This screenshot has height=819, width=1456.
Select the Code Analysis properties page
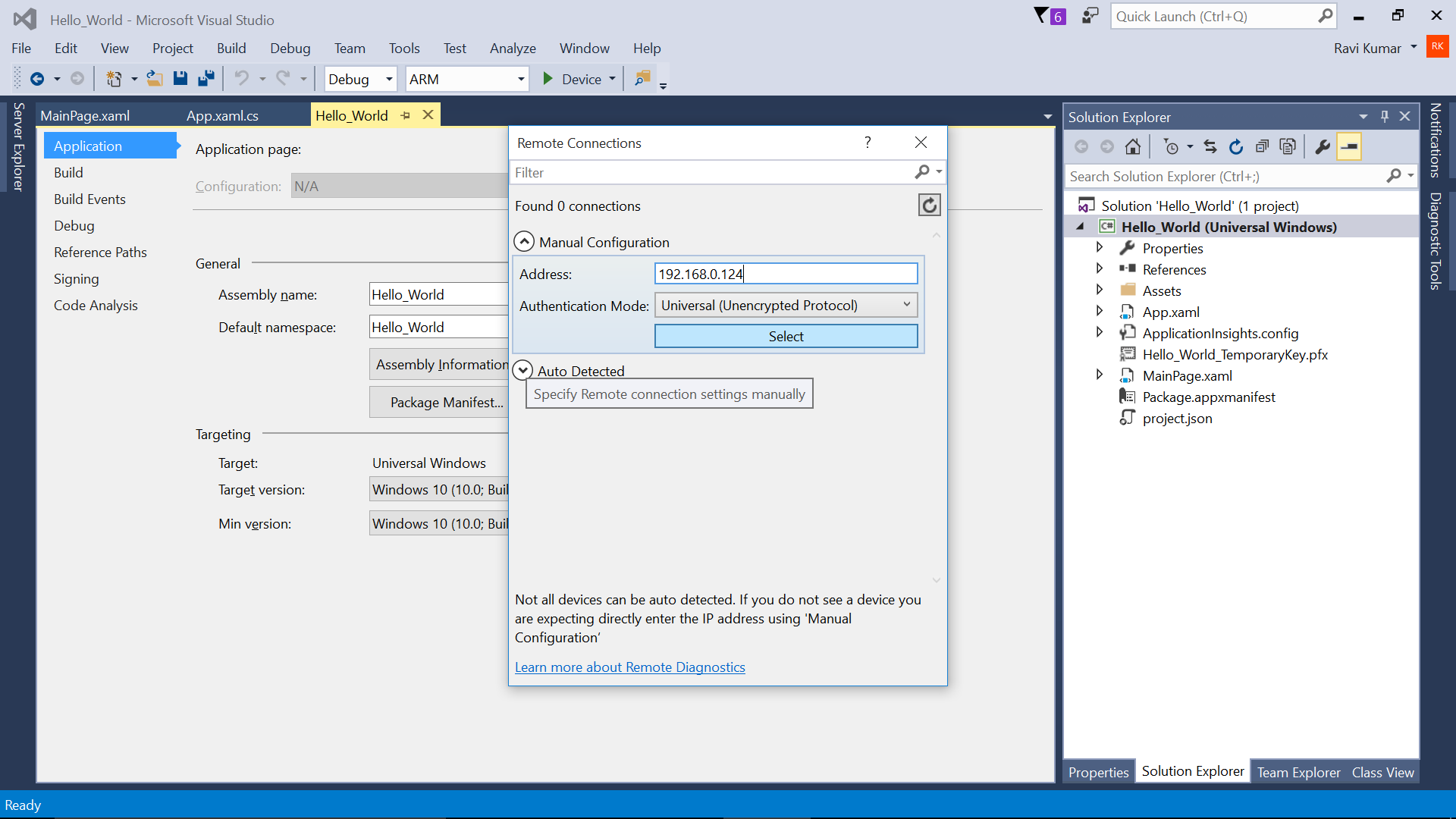click(x=96, y=305)
